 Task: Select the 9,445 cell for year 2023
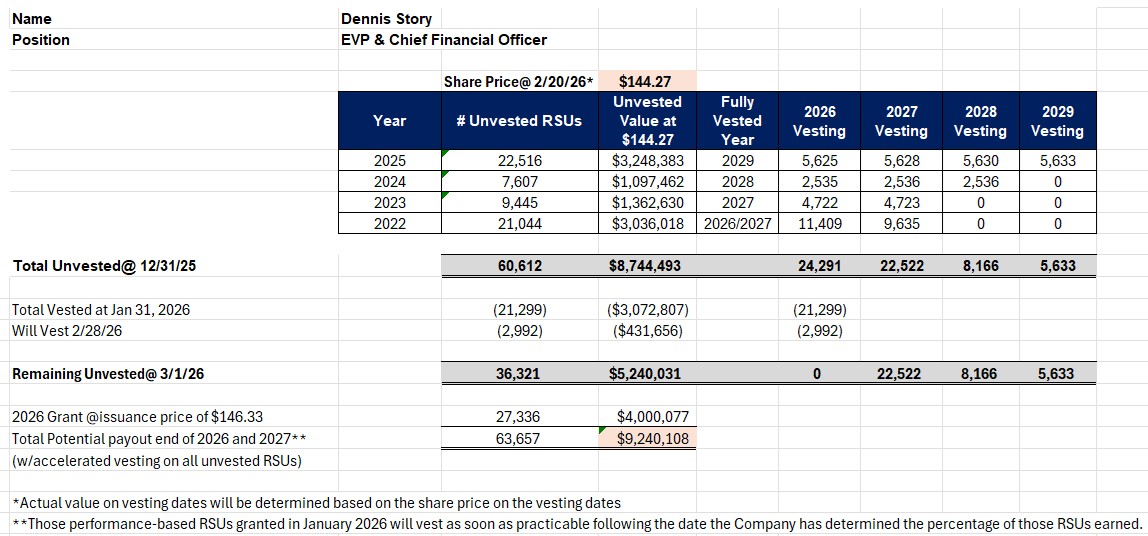click(x=519, y=203)
